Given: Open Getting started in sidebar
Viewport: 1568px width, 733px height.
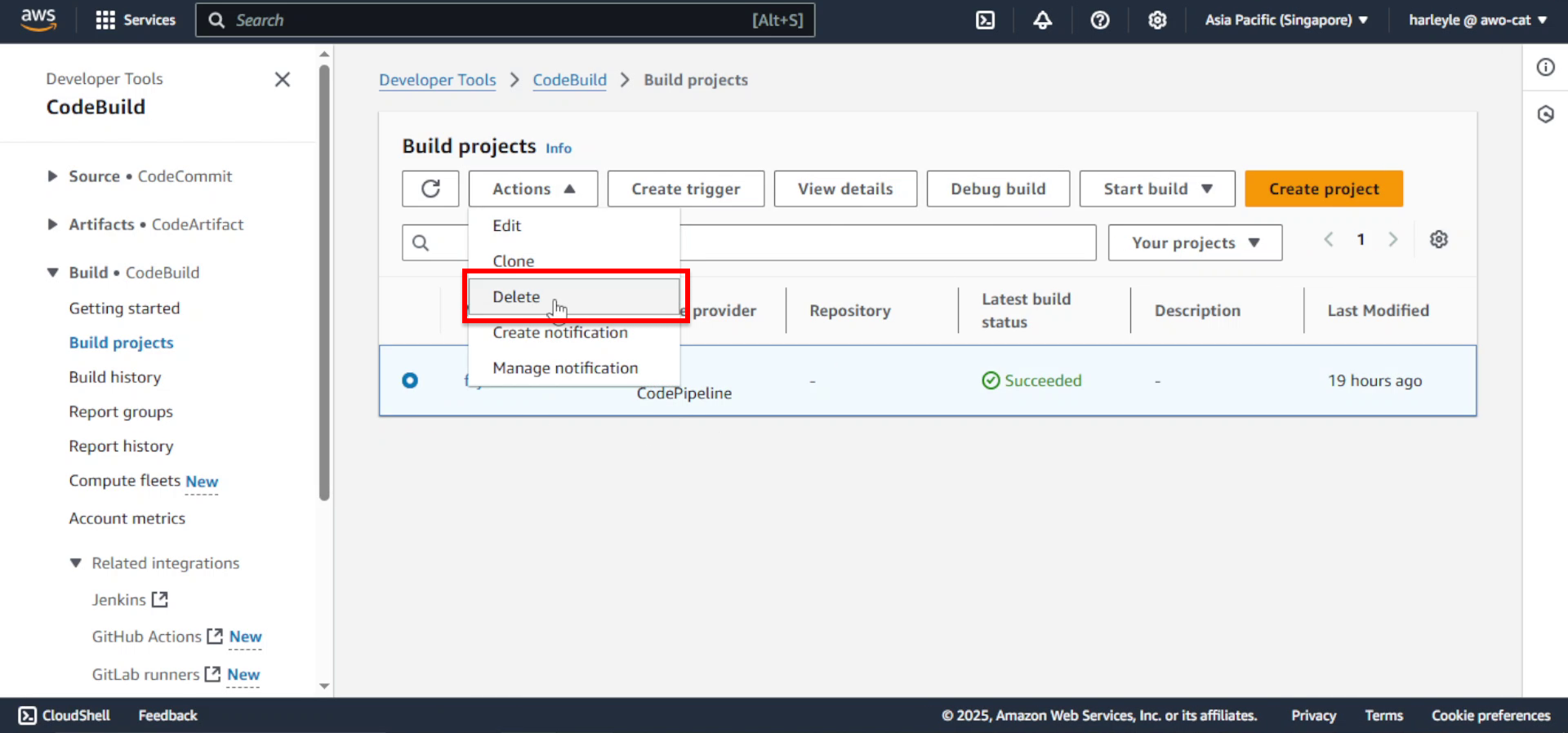Looking at the screenshot, I should pos(124,309).
